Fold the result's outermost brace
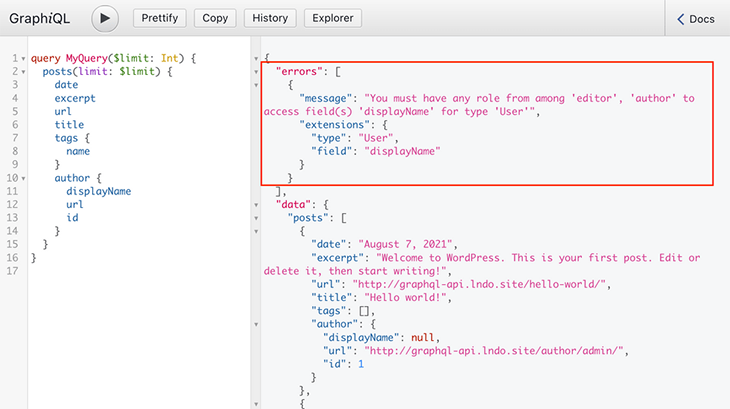The image size is (730, 409). click(x=256, y=59)
